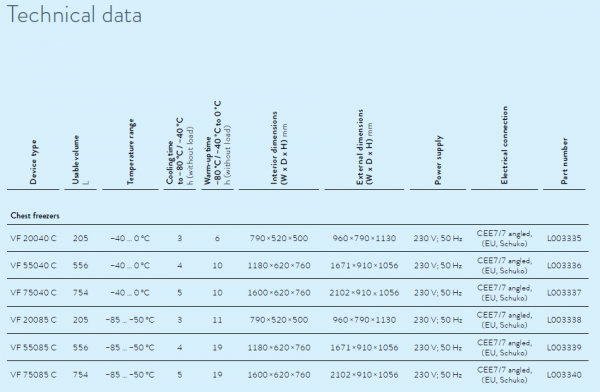Click the Warm-up time column header
This screenshot has height=392, width=600.
click(217, 143)
